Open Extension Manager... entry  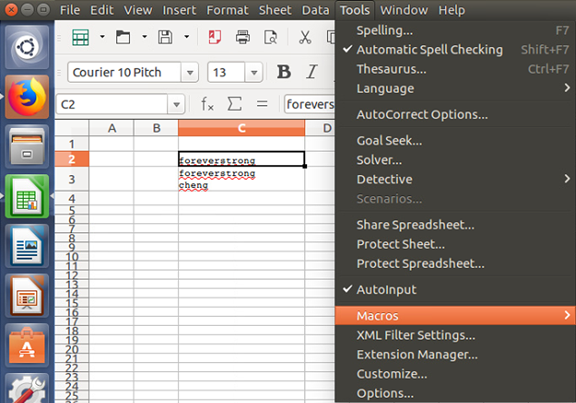click(455, 355)
